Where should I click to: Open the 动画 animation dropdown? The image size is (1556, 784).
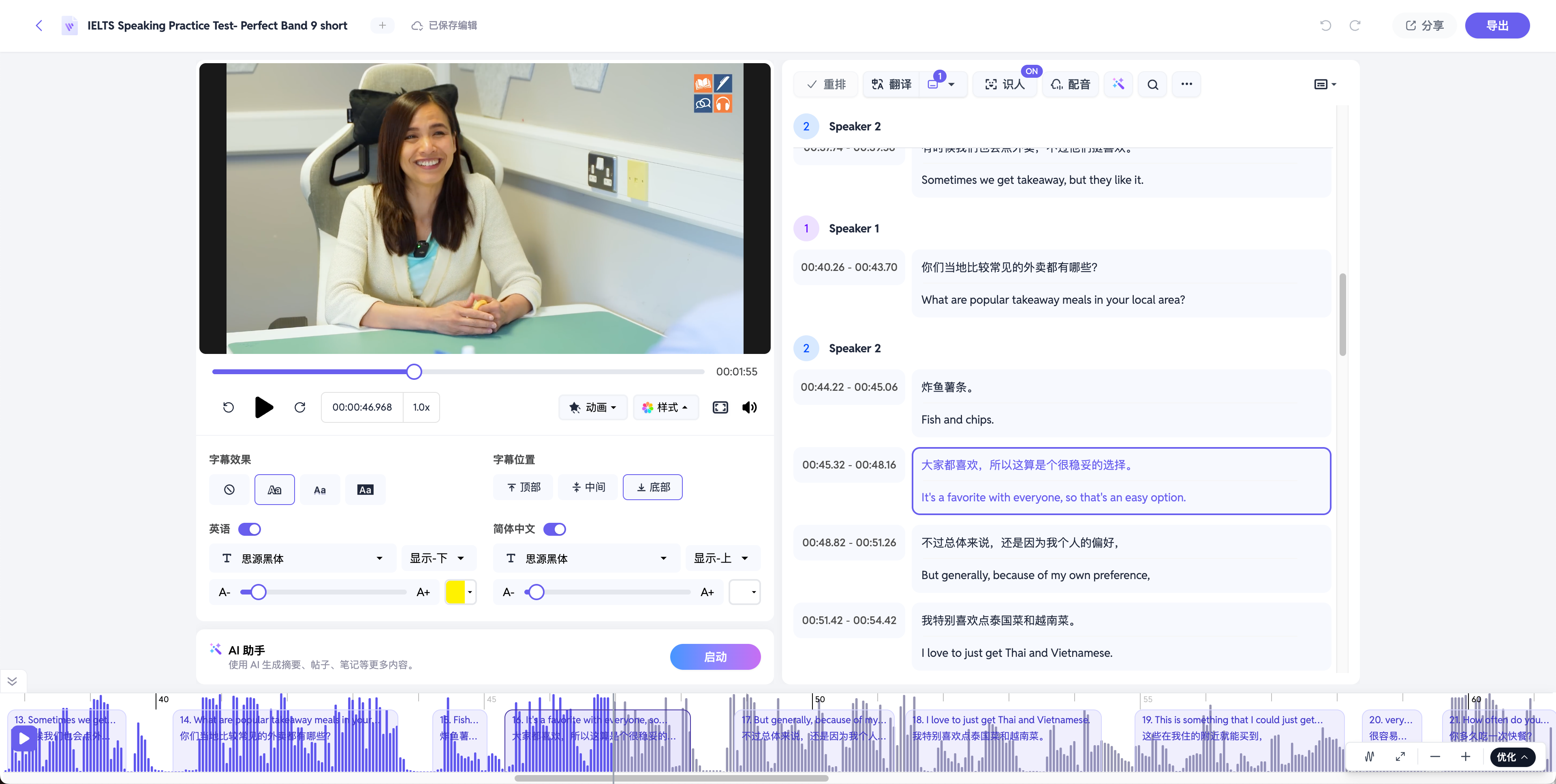(x=592, y=407)
